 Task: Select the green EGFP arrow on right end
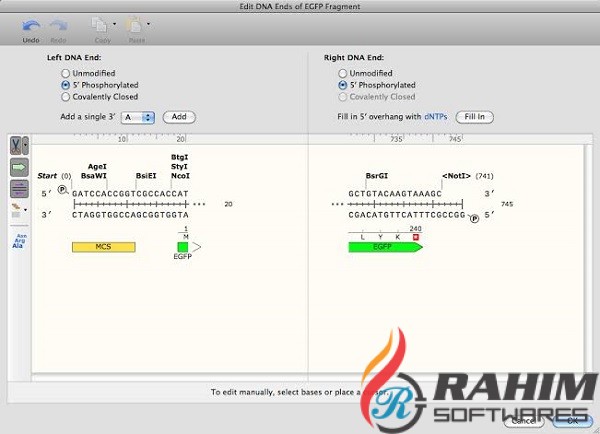point(385,247)
